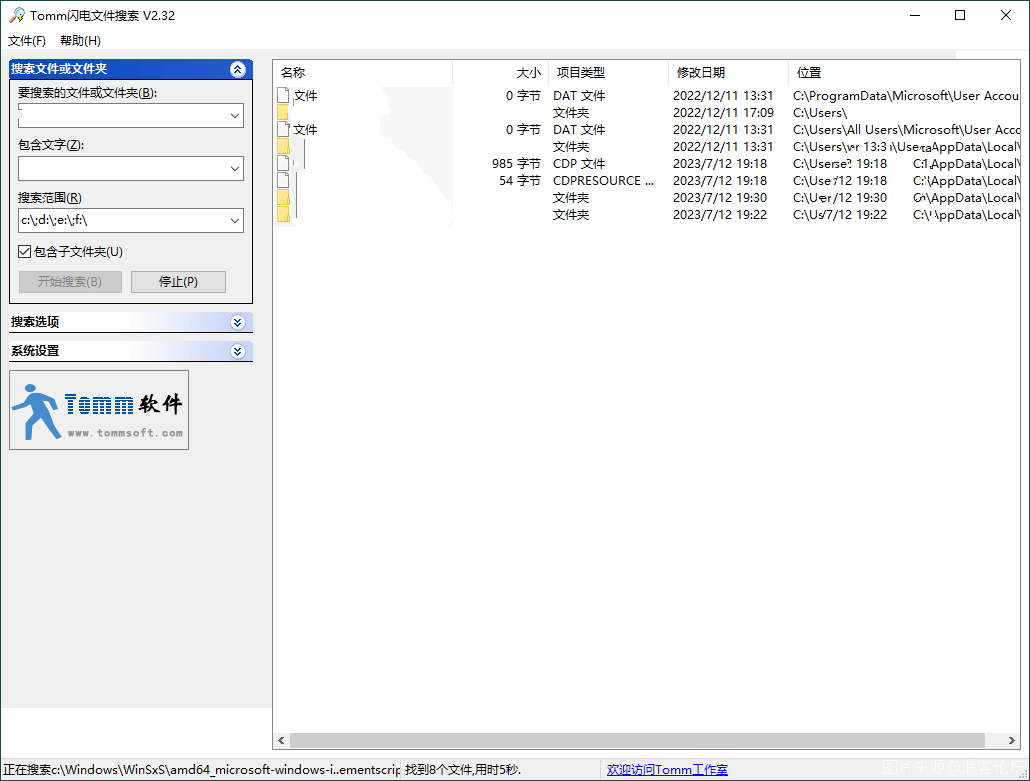Select folder icon modified 2023/7/12 19:30

(283, 198)
